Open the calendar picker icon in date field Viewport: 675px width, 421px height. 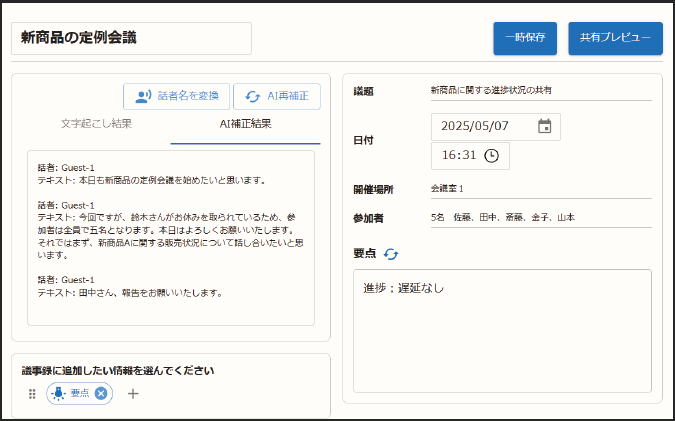(545, 126)
